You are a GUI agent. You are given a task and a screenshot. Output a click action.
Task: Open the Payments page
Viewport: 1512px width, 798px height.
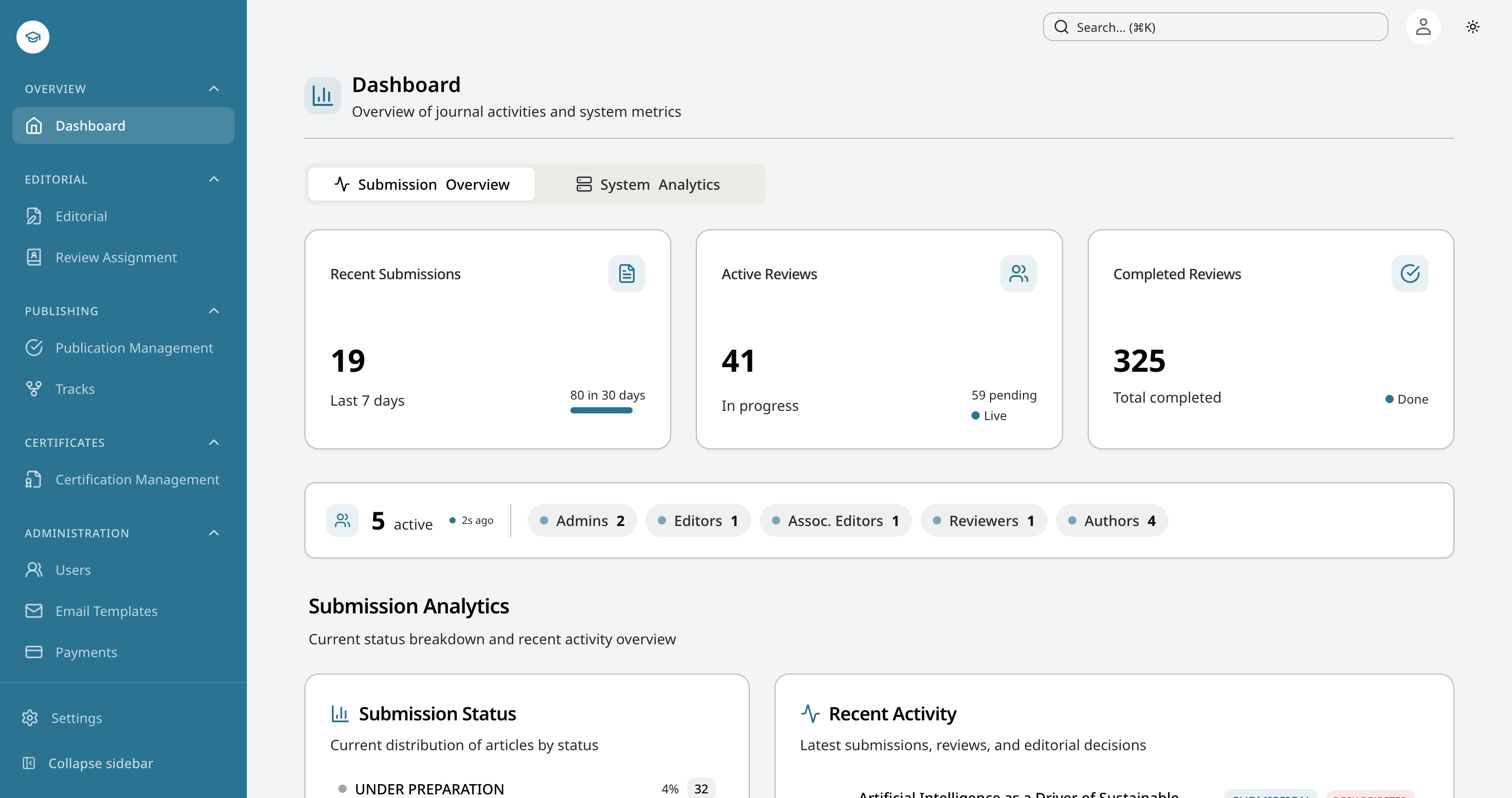click(123, 652)
